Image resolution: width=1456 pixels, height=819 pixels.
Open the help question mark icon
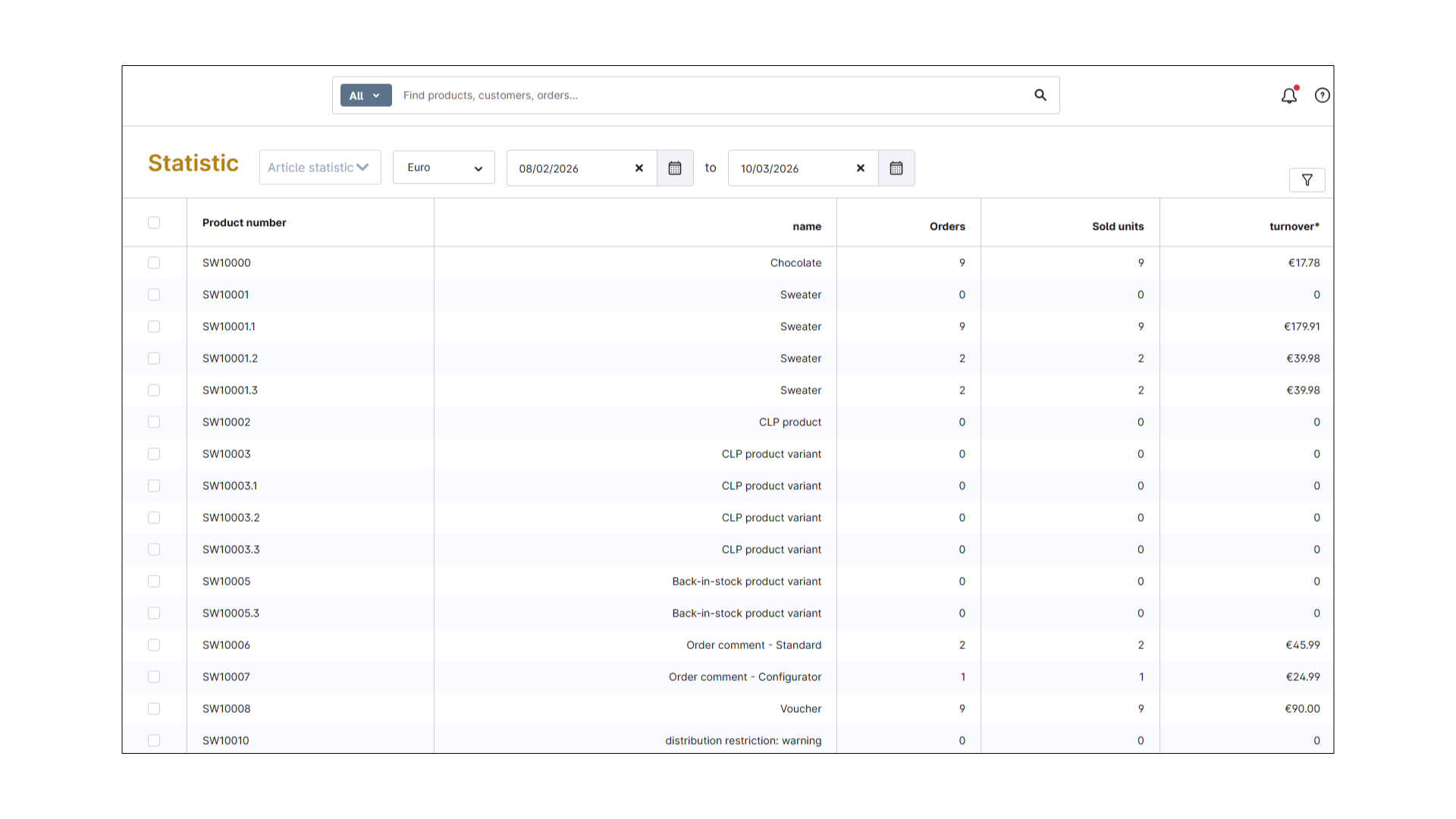[1322, 96]
